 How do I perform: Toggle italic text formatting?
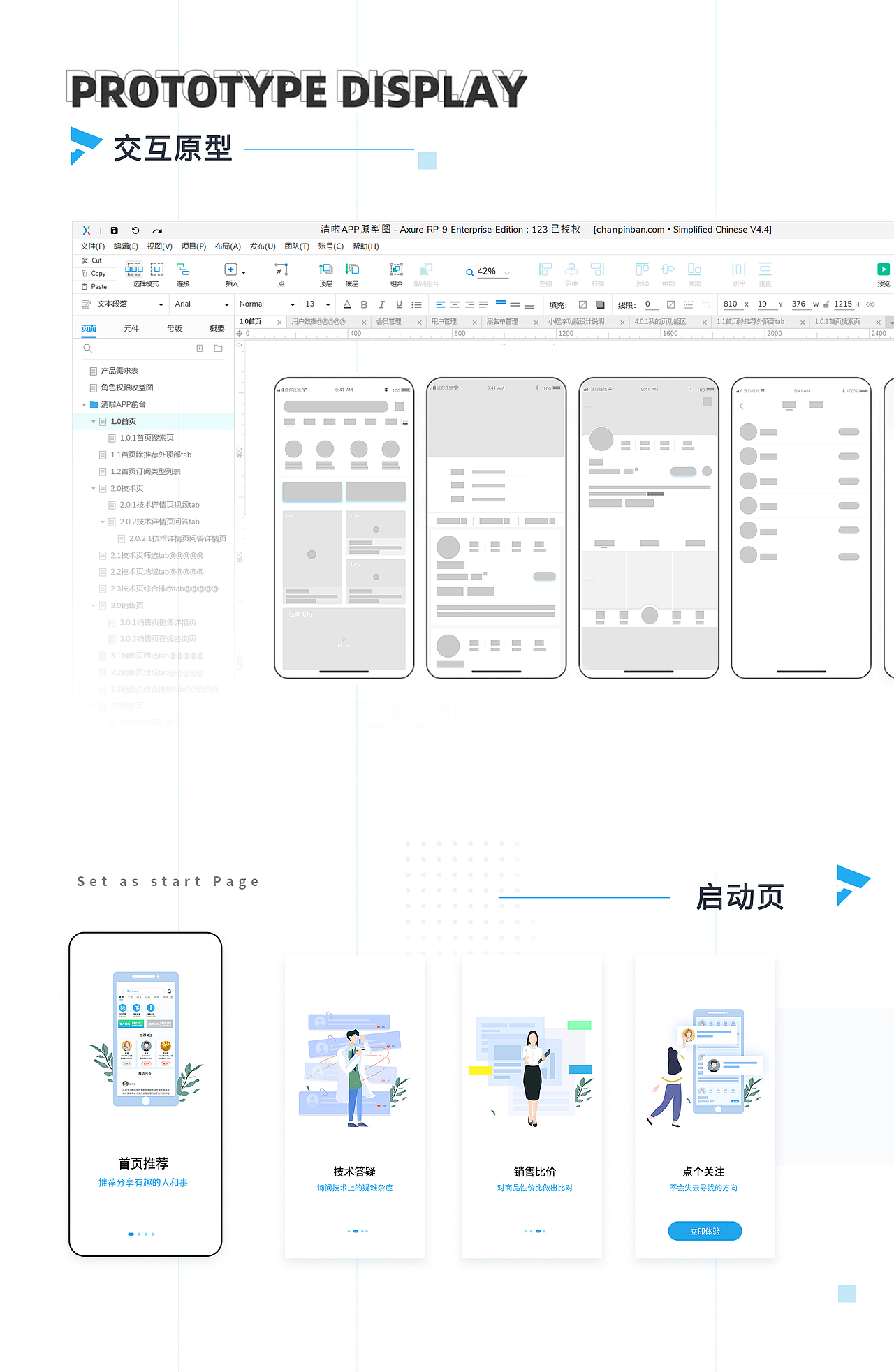381,304
